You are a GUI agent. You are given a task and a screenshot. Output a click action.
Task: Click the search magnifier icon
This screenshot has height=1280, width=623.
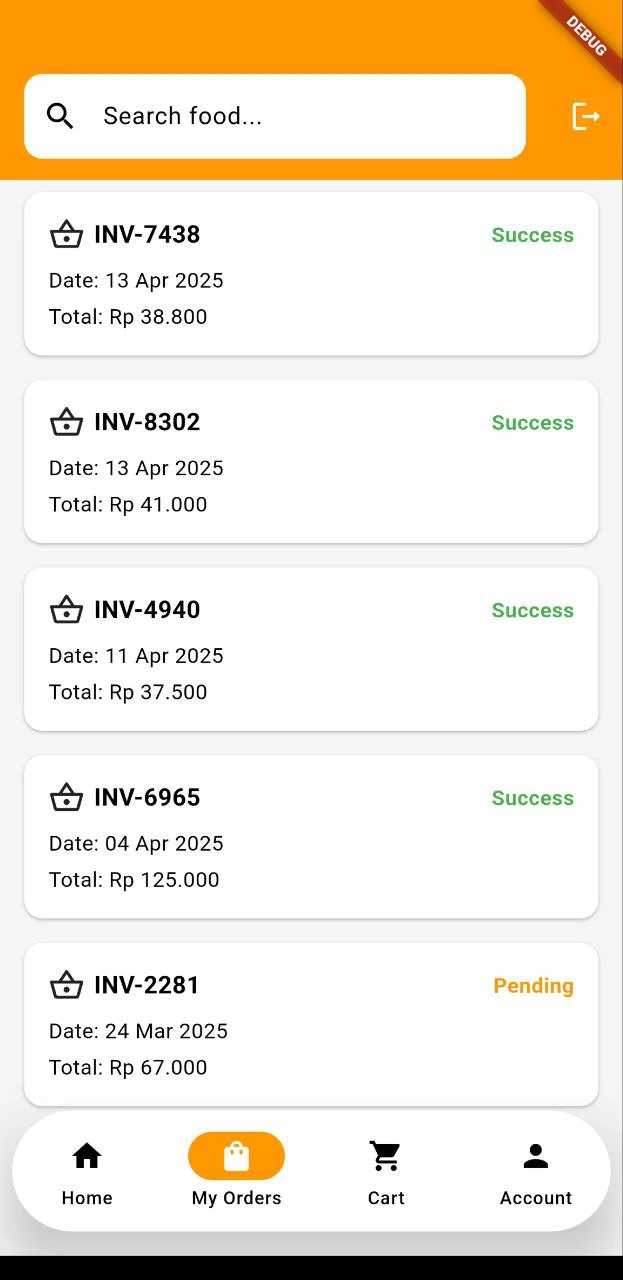point(60,116)
